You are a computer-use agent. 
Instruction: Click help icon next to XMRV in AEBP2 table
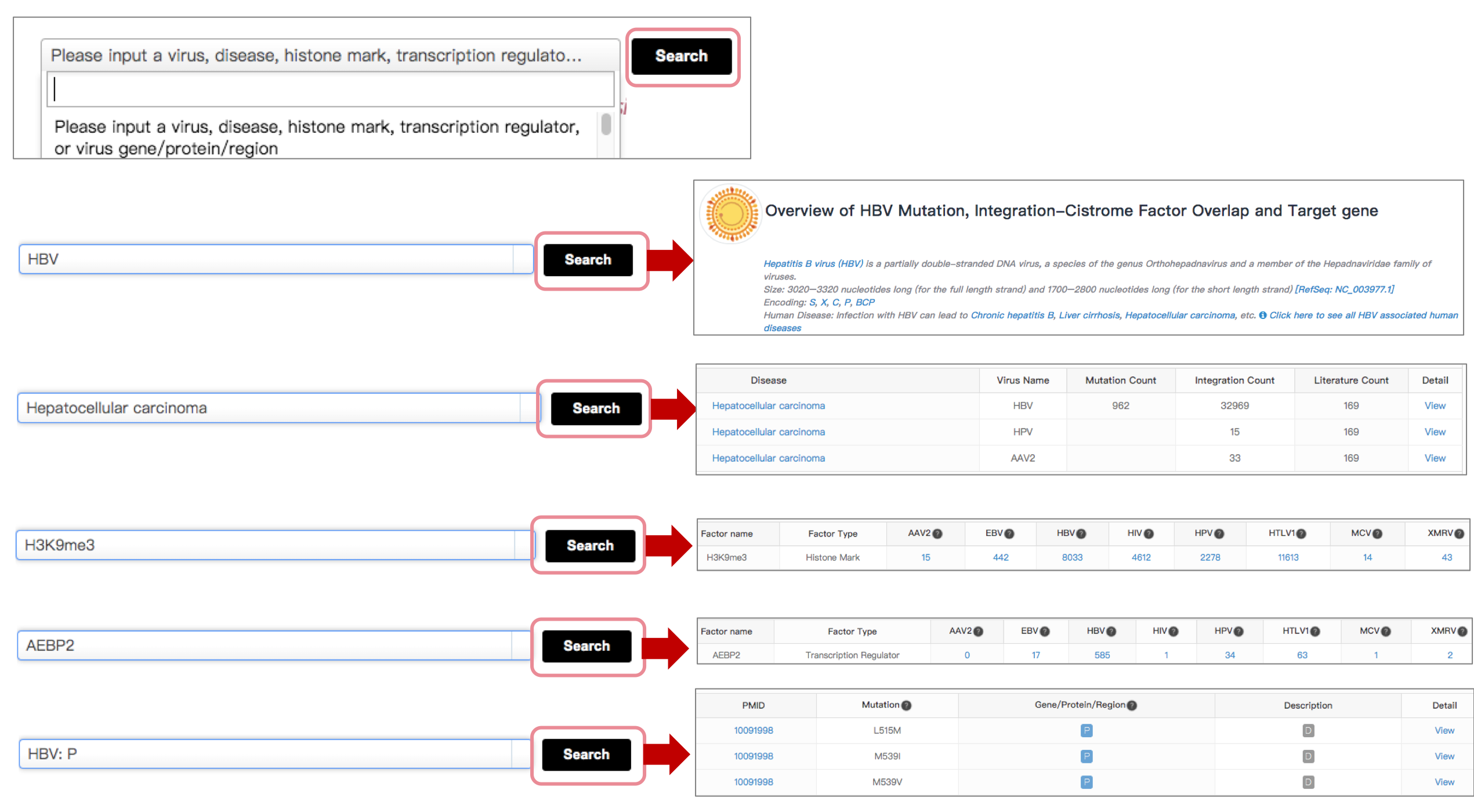(1462, 632)
